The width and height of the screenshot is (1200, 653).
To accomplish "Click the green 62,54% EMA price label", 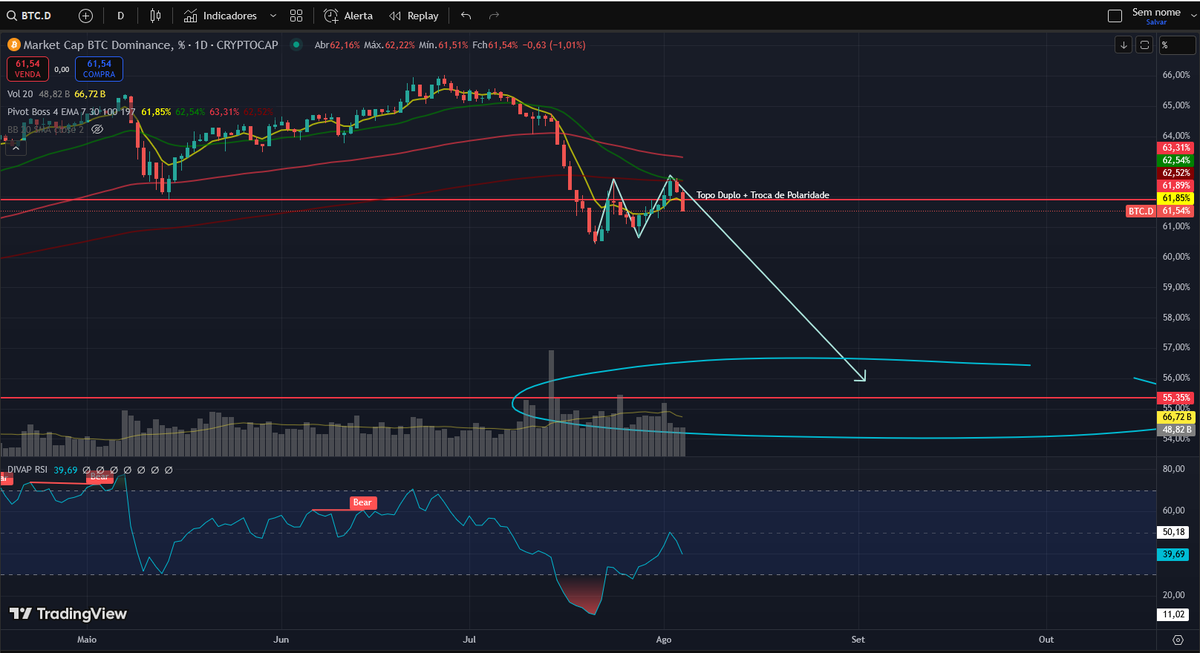I will [x=1174, y=160].
